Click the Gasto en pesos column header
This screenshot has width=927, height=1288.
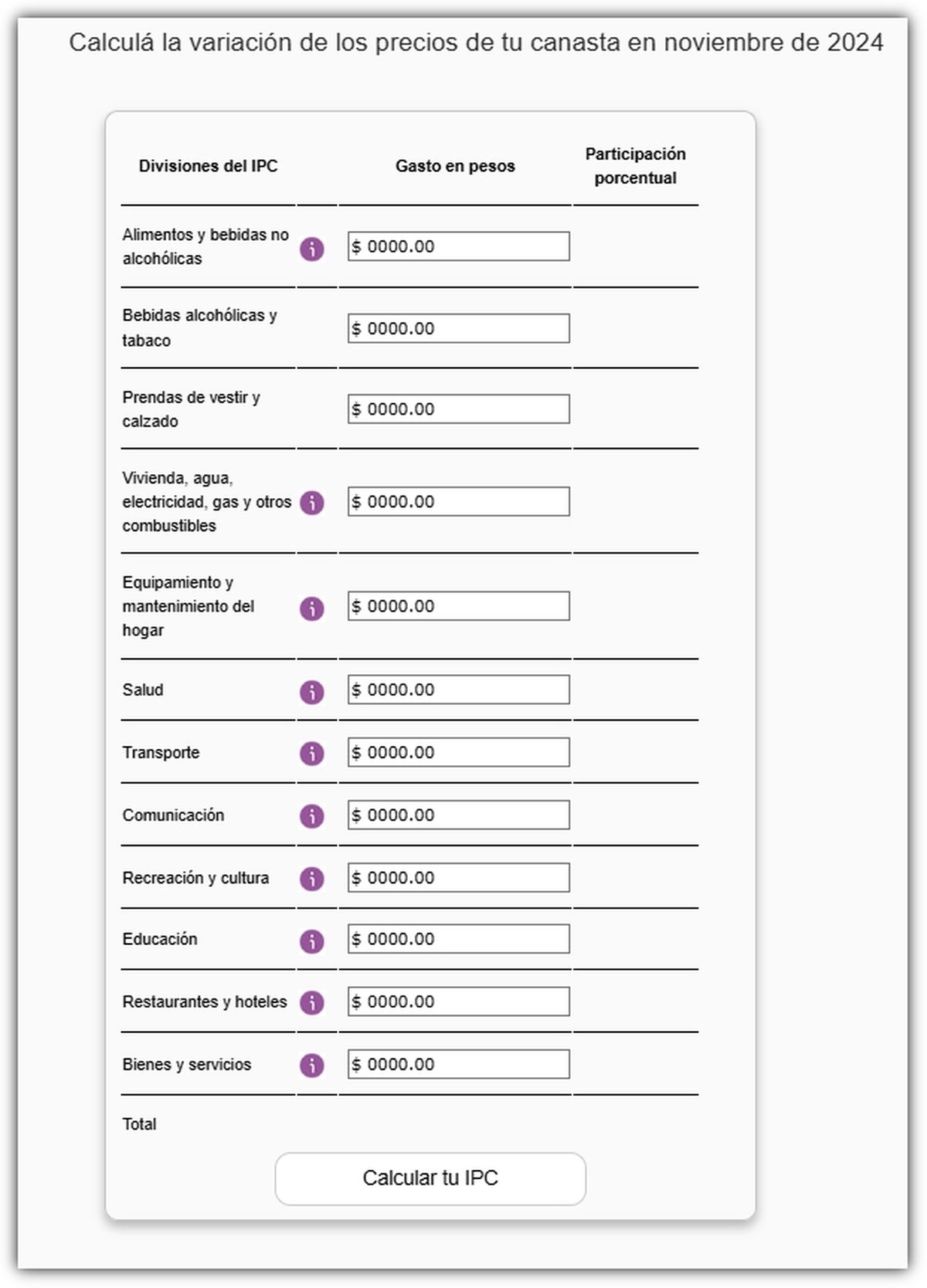pos(456,164)
